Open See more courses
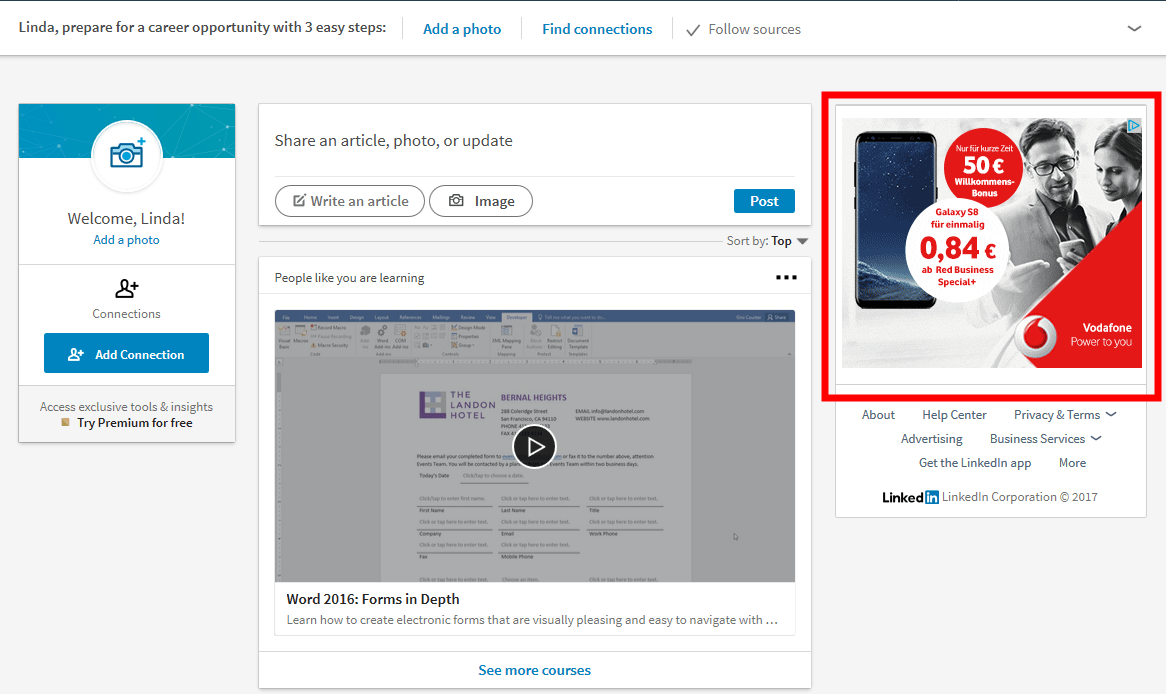Screen dimensions: 1166x694 tap(534, 669)
